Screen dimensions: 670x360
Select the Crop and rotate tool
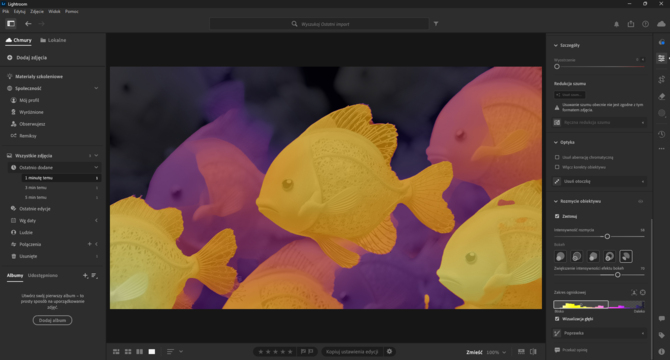tap(661, 79)
